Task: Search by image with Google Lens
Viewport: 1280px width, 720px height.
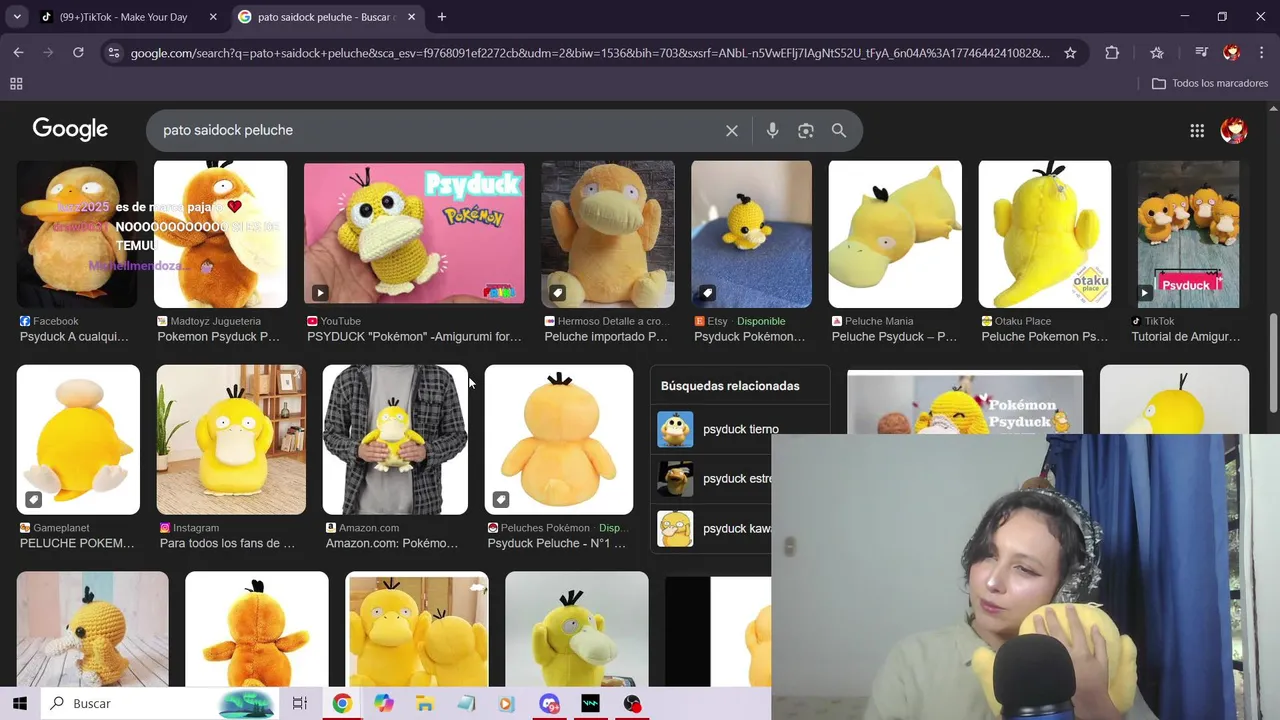Action: click(x=806, y=130)
